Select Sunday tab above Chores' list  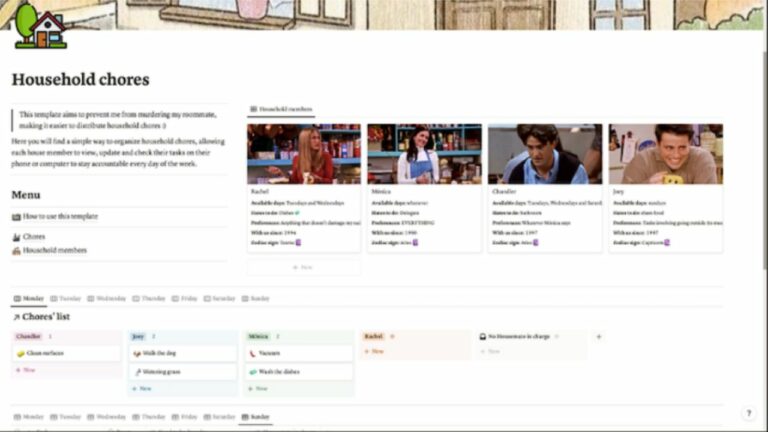click(256, 299)
